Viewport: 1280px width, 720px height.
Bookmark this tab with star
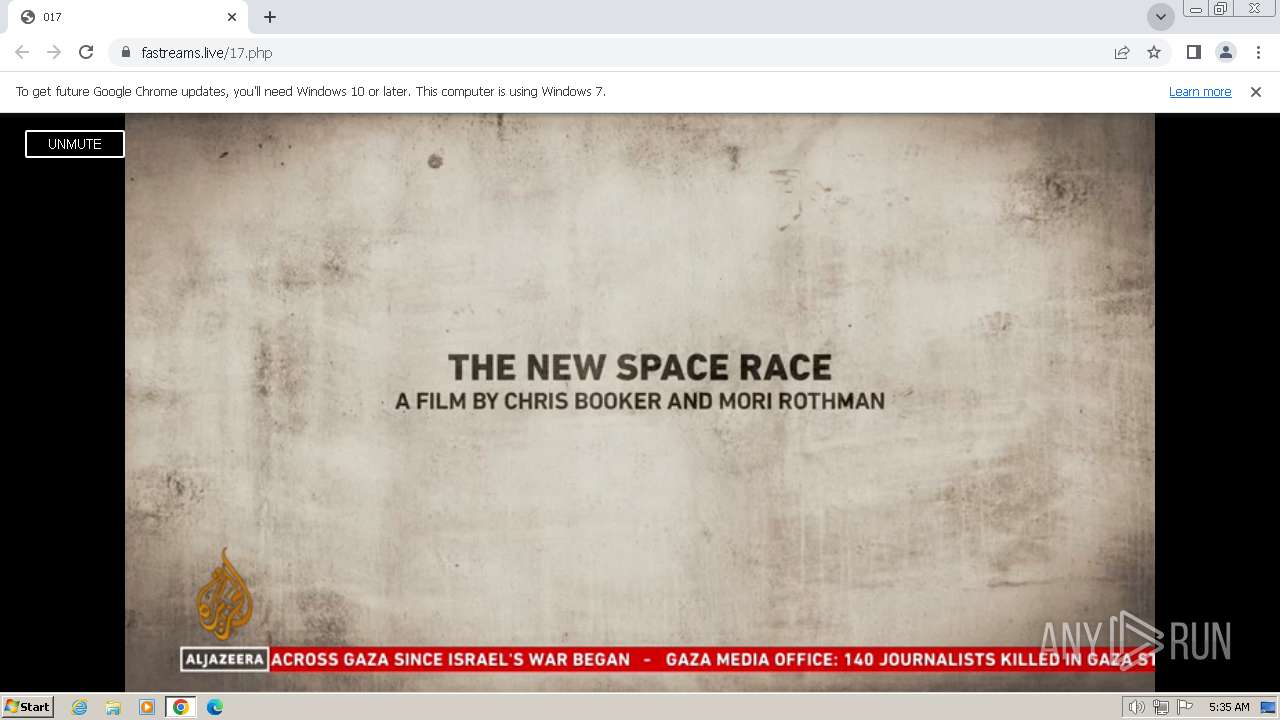(1154, 52)
